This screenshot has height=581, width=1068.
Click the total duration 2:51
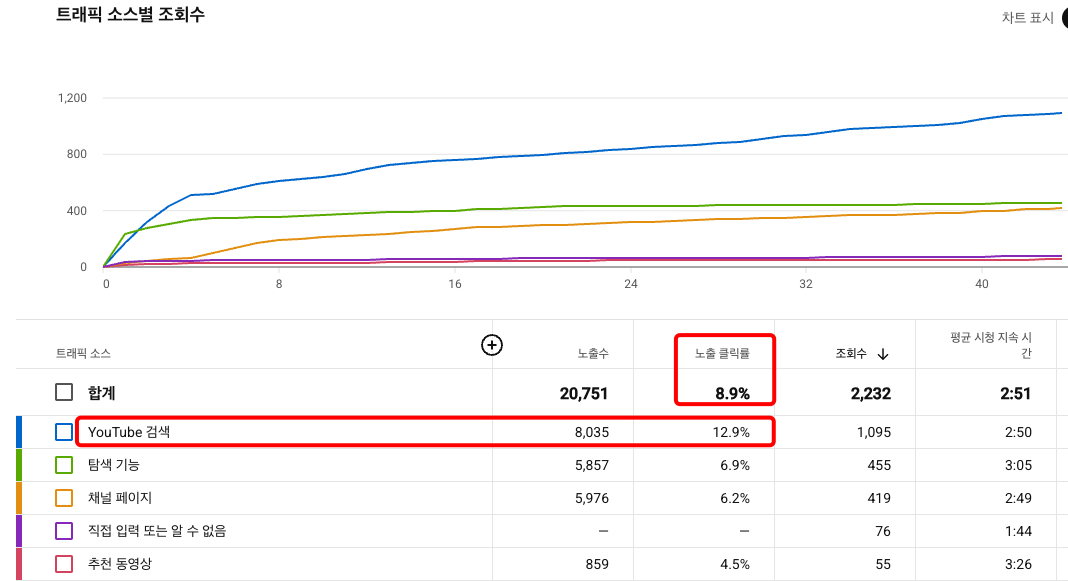click(x=1015, y=393)
